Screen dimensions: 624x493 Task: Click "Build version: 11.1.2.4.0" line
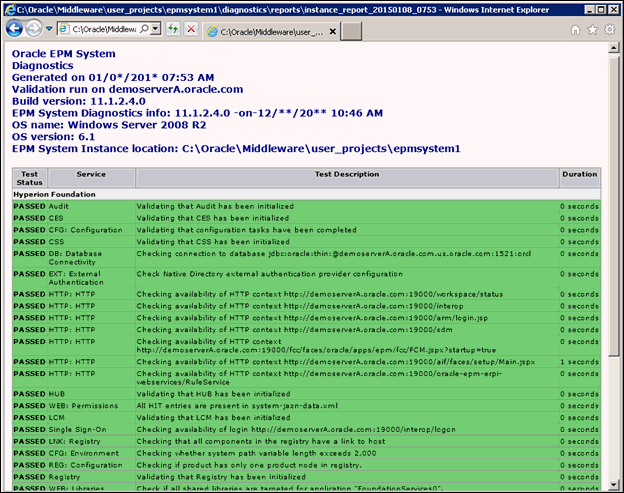click(x=79, y=101)
